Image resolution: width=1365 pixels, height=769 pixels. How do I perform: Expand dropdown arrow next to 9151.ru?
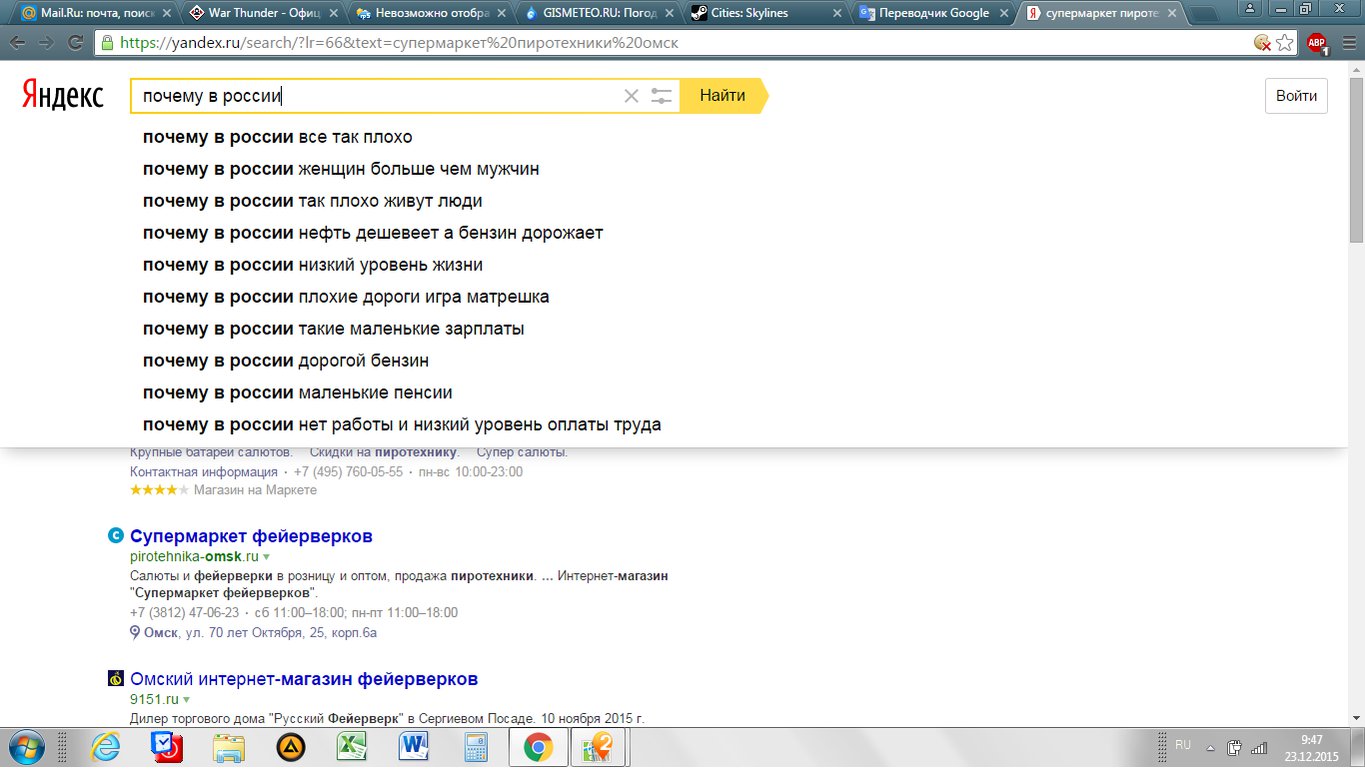(x=186, y=700)
